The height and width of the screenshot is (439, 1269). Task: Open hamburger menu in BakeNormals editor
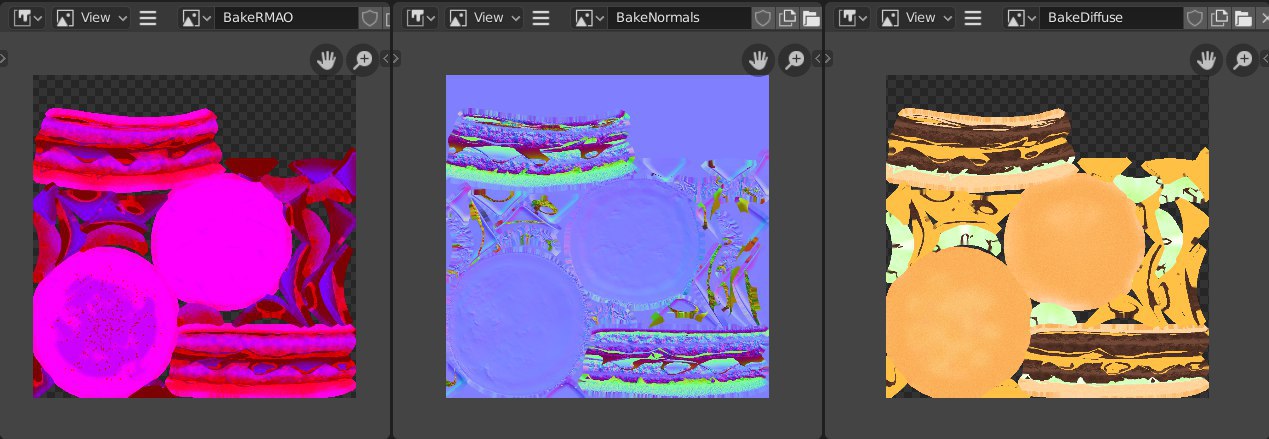pyautogui.click(x=541, y=18)
